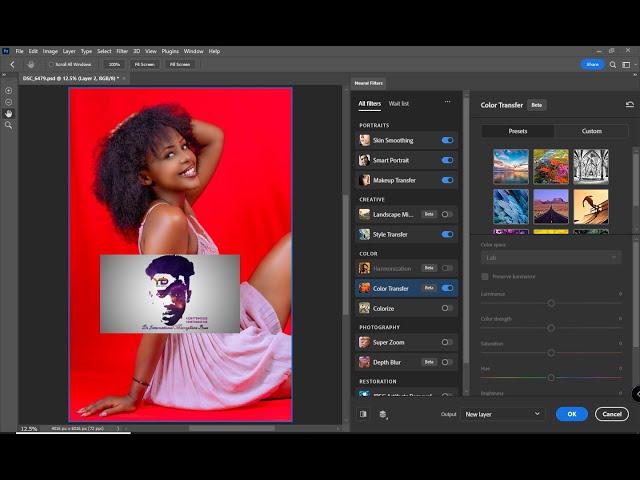Click the Cancel button
The image size is (640, 480).
pyautogui.click(x=612, y=414)
